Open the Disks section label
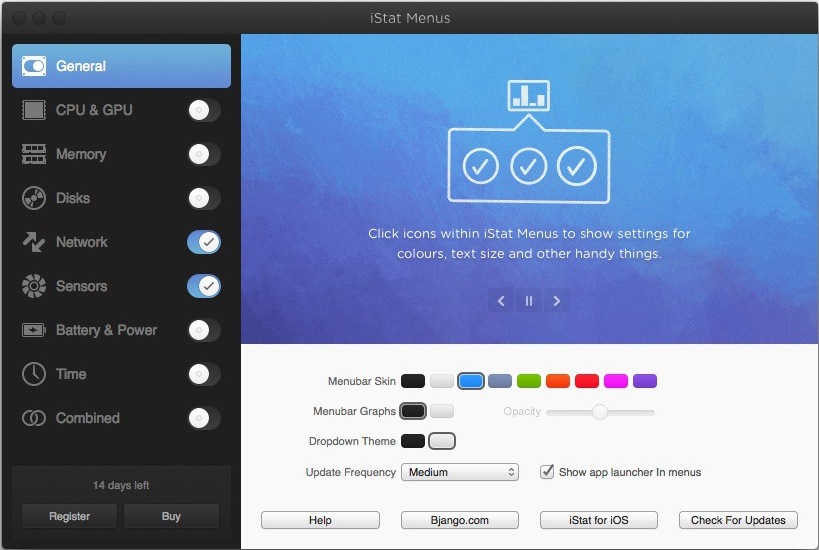819x550 pixels. tap(73, 198)
